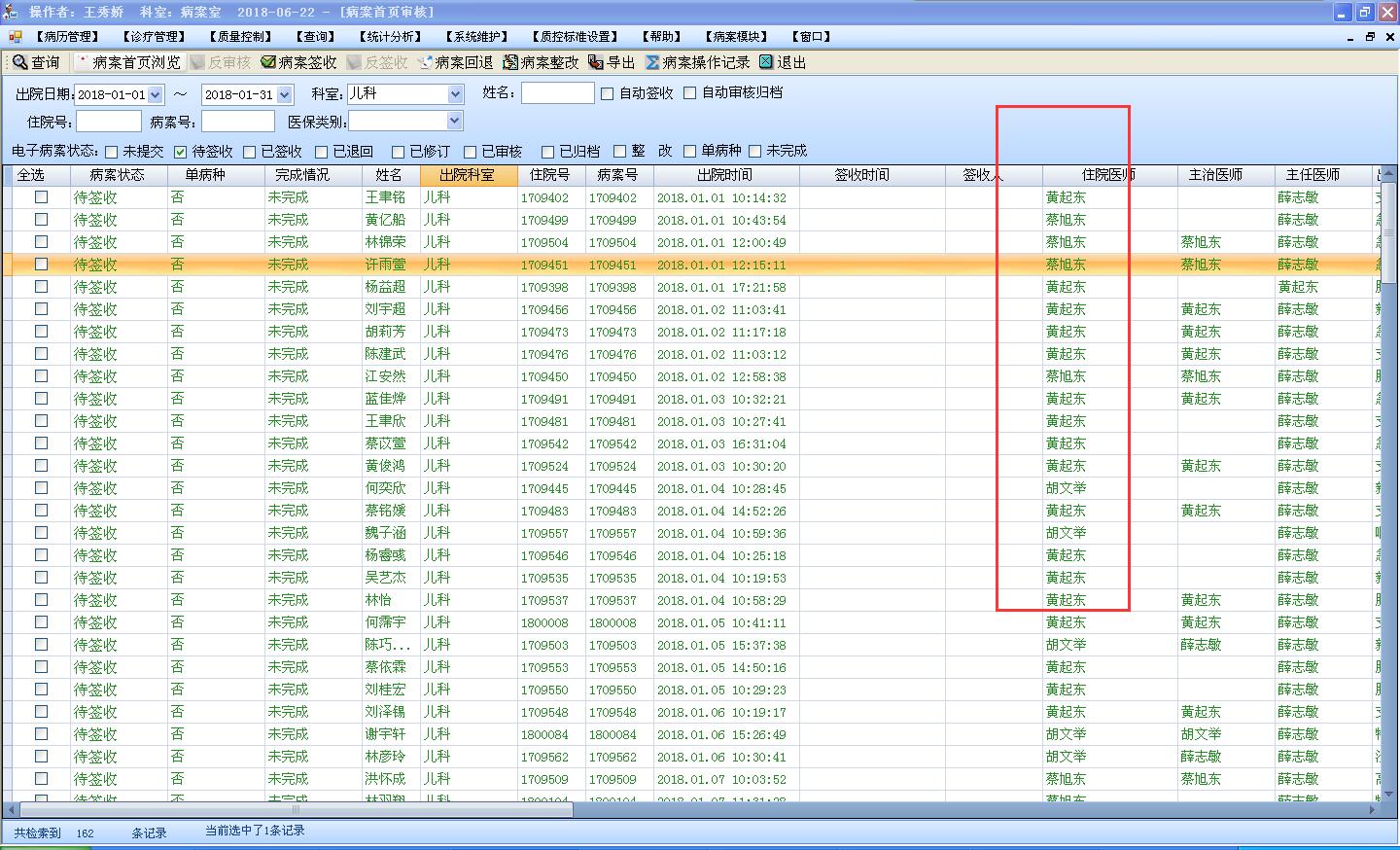The image size is (1400, 850).
Task: Click the 姓名 name input field
Action: click(x=557, y=93)
